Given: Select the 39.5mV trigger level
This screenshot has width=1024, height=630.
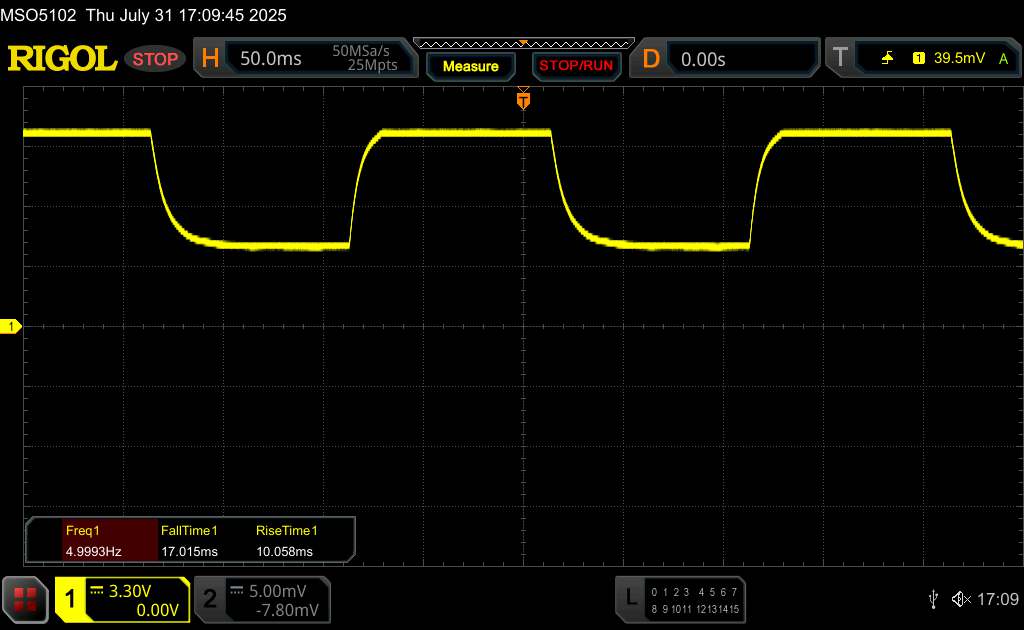Looking at the screenshot, I should (959, 58).
